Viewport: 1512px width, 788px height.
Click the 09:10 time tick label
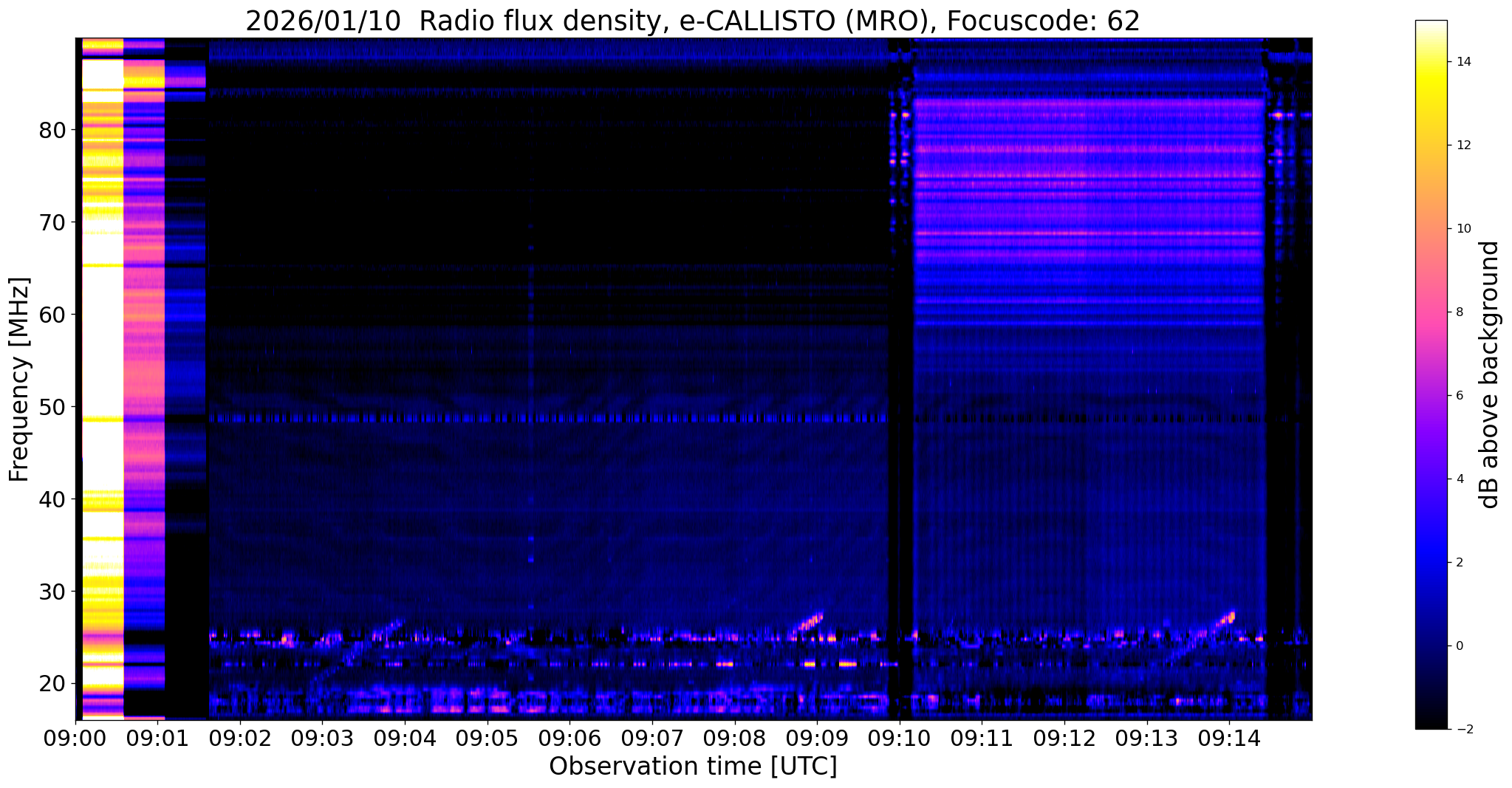pos(900,737)
